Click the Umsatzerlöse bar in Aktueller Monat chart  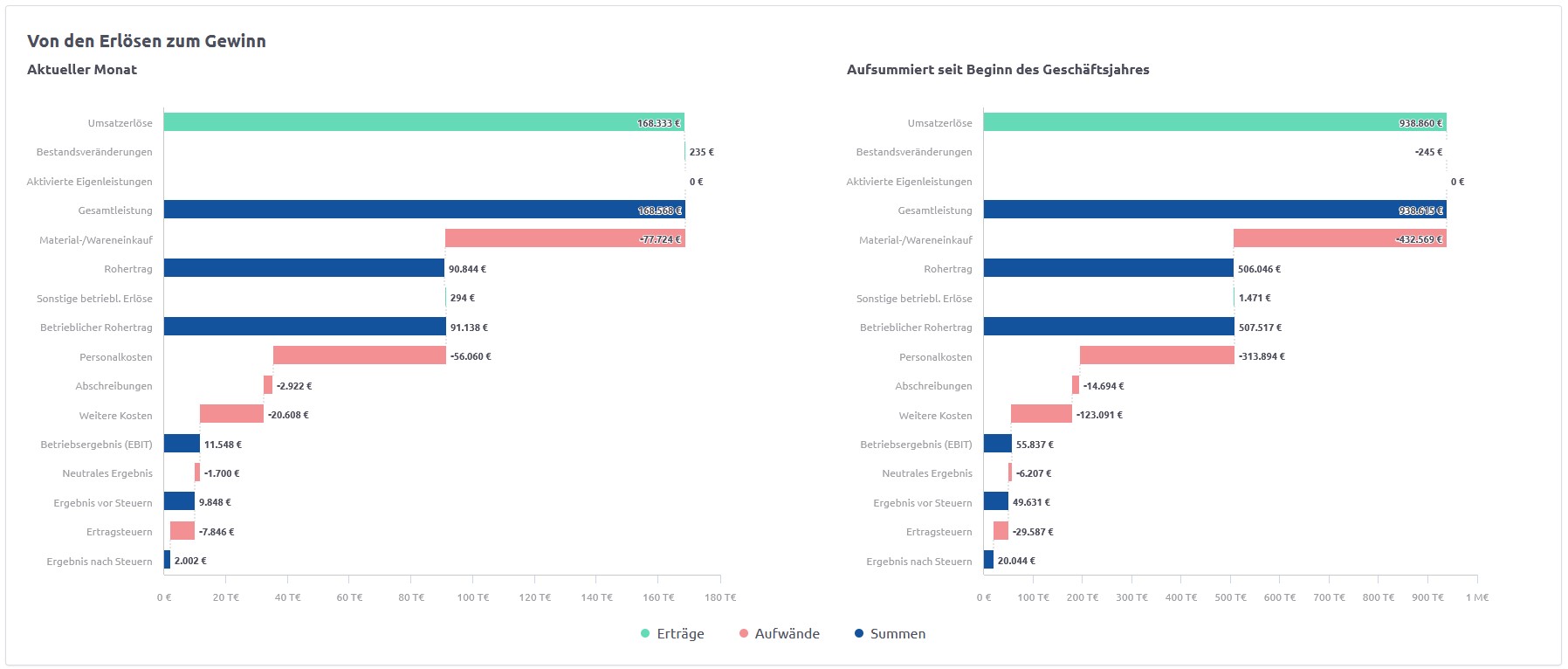423,122
